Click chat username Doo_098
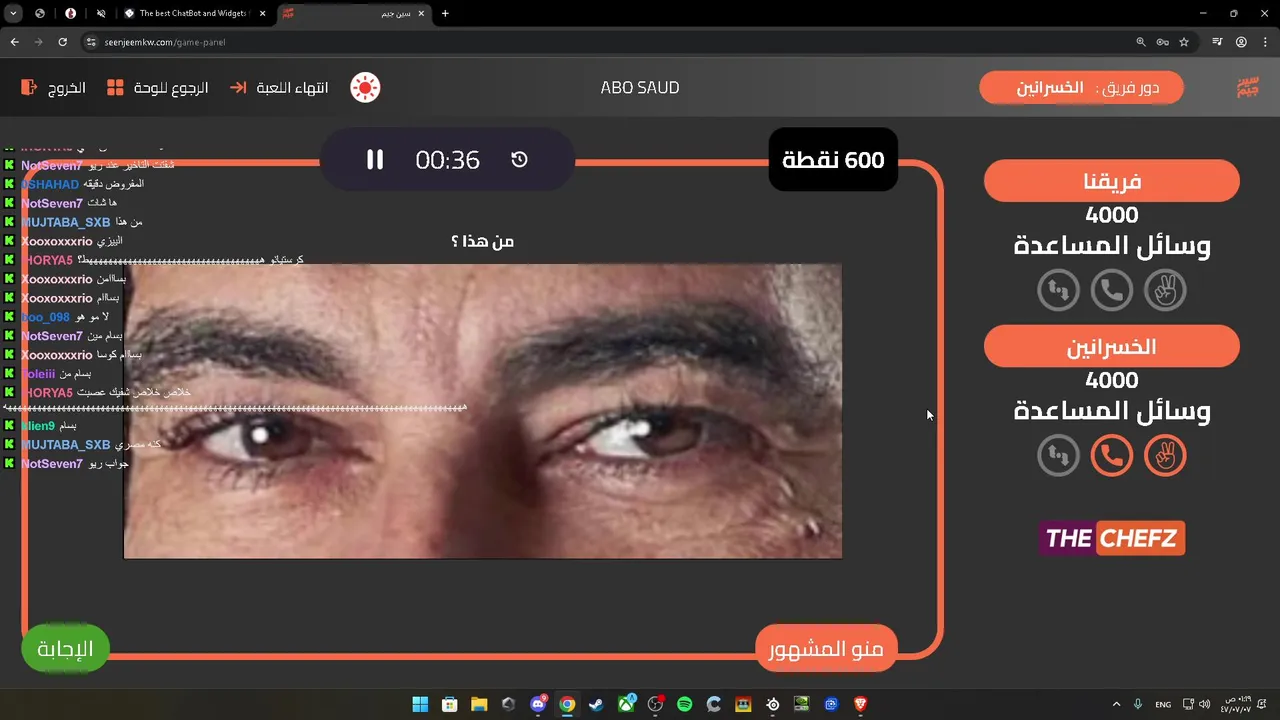Image resolution: width=1280 pixels, height=720 pixels. pos(46,317)
